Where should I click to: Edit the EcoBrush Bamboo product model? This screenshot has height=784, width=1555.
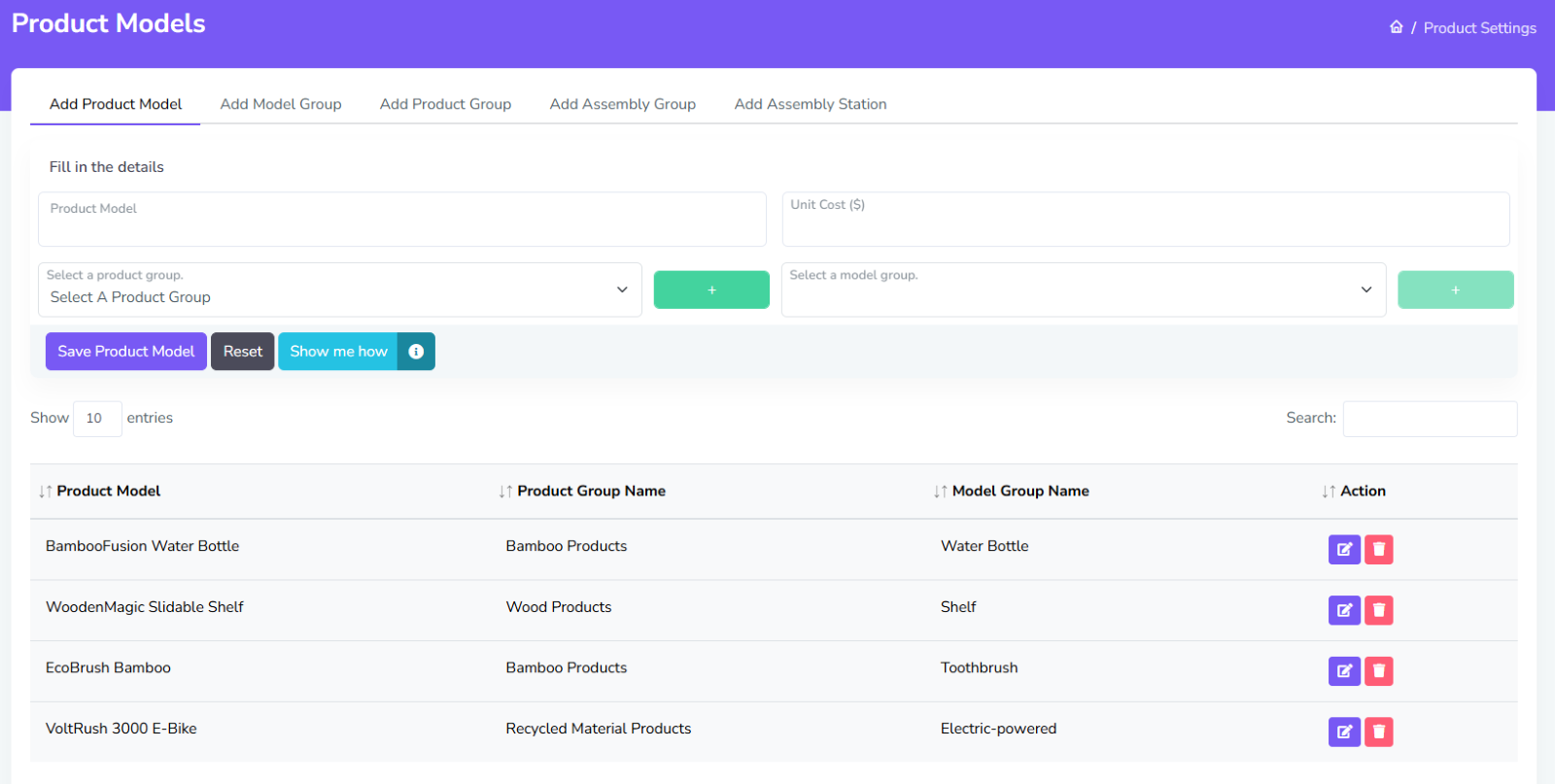(1344, 671)
